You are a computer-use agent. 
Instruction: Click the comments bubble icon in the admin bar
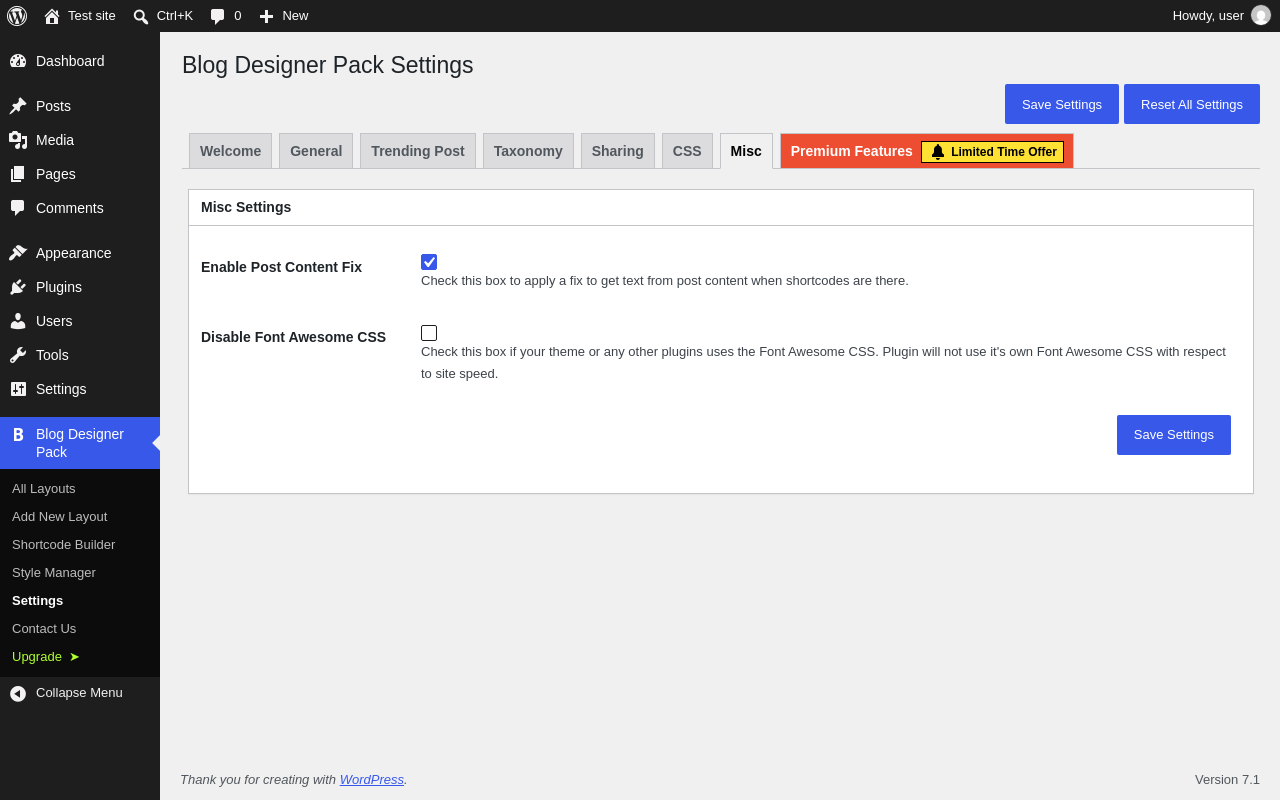(217, 16)
